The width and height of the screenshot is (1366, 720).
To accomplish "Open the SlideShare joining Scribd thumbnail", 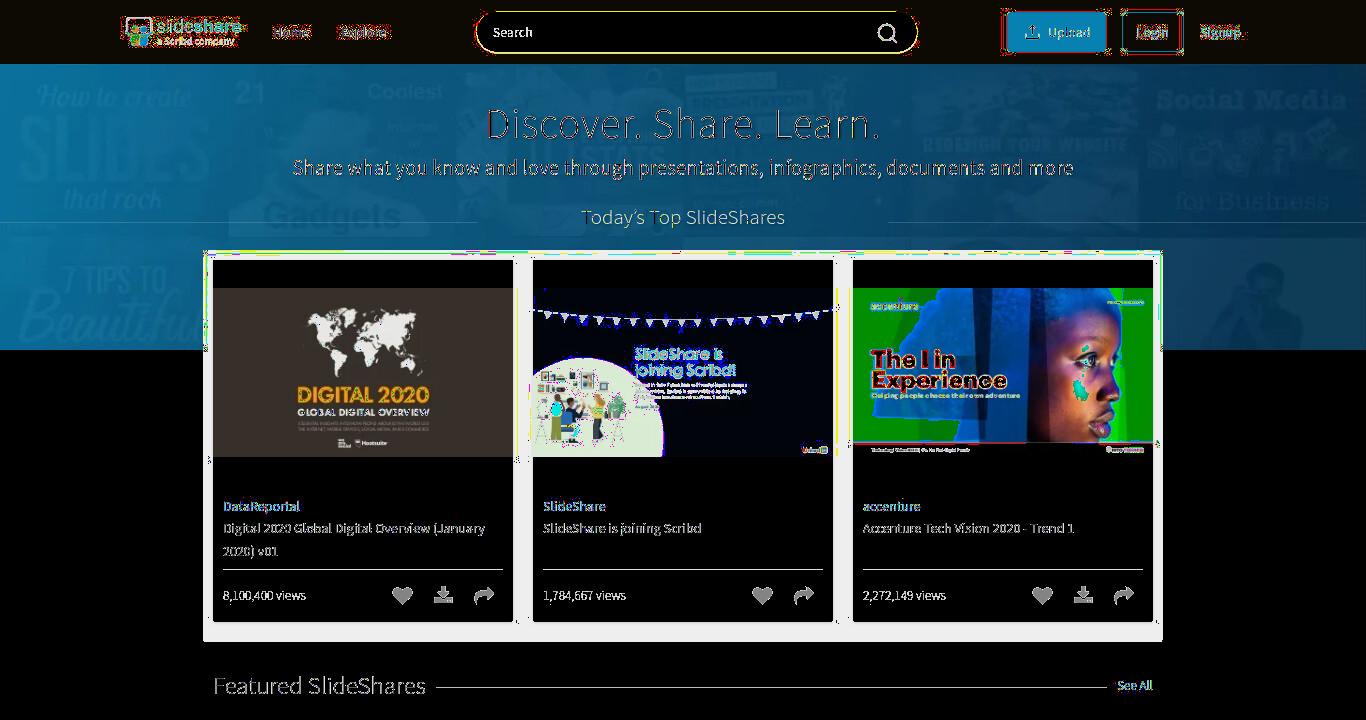I will [683, 372].
